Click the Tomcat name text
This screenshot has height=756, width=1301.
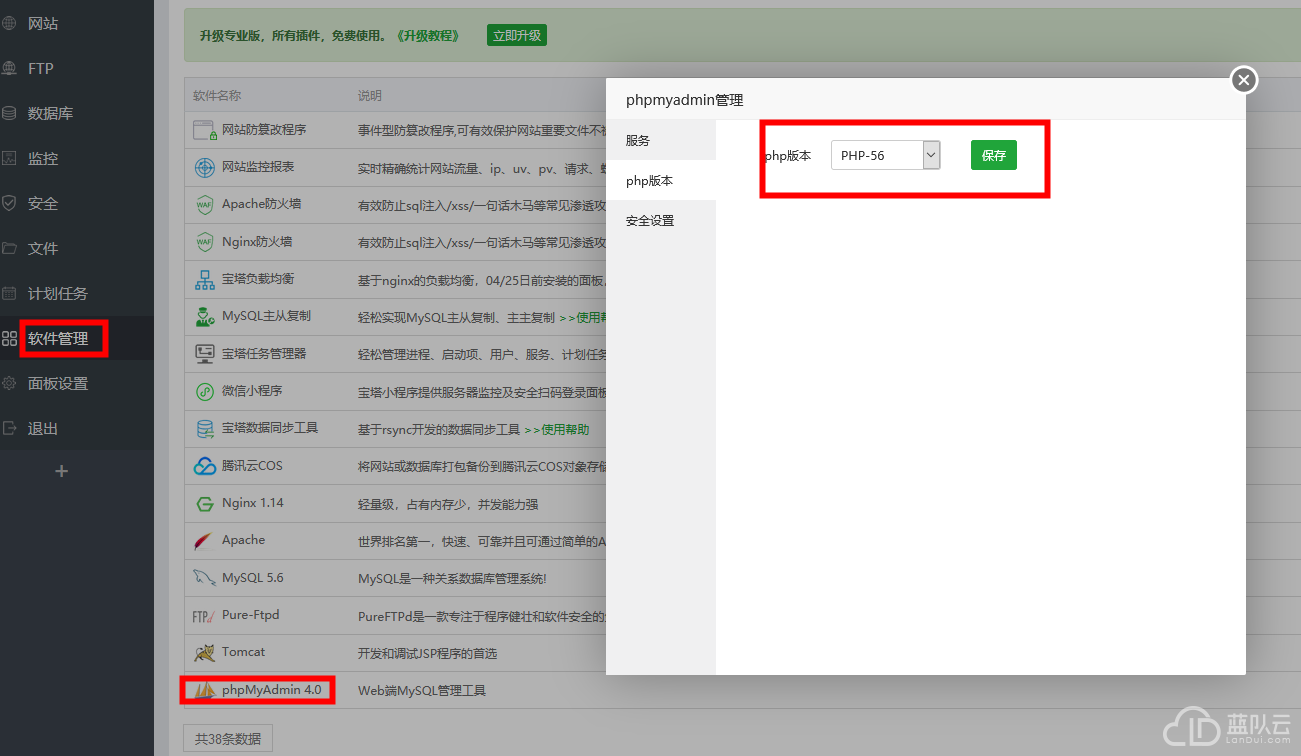pyautogui.click(x=244, y=652)
